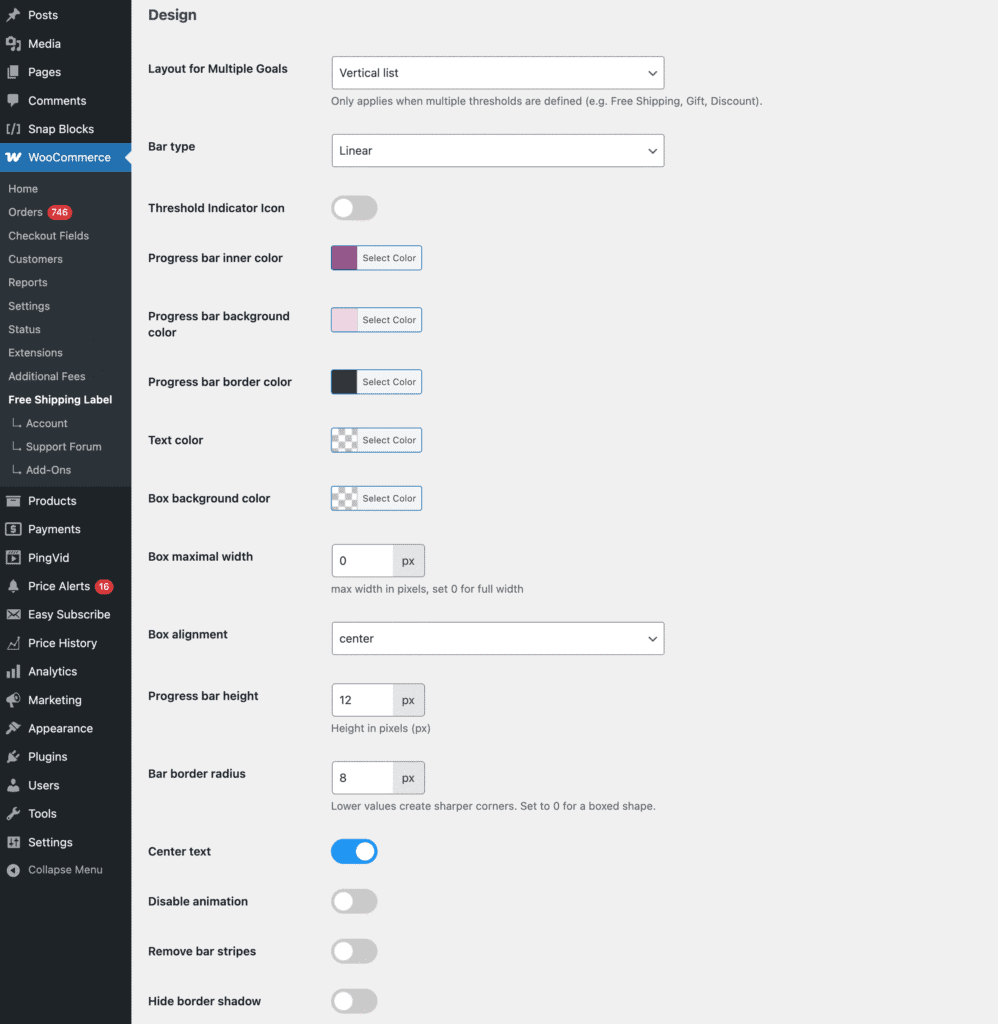
Task: Click the Plugins plug icon
Action: [x=13, y=757]
